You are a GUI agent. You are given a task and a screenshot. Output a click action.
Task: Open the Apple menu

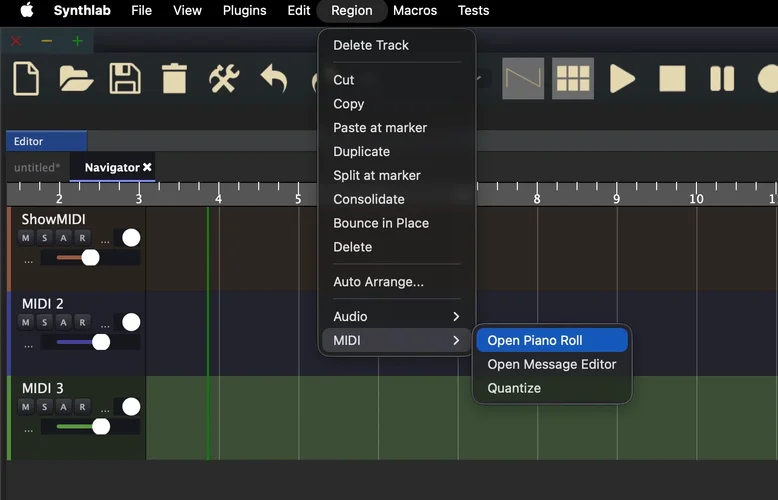pyautogui.click(x=27, y=10)
